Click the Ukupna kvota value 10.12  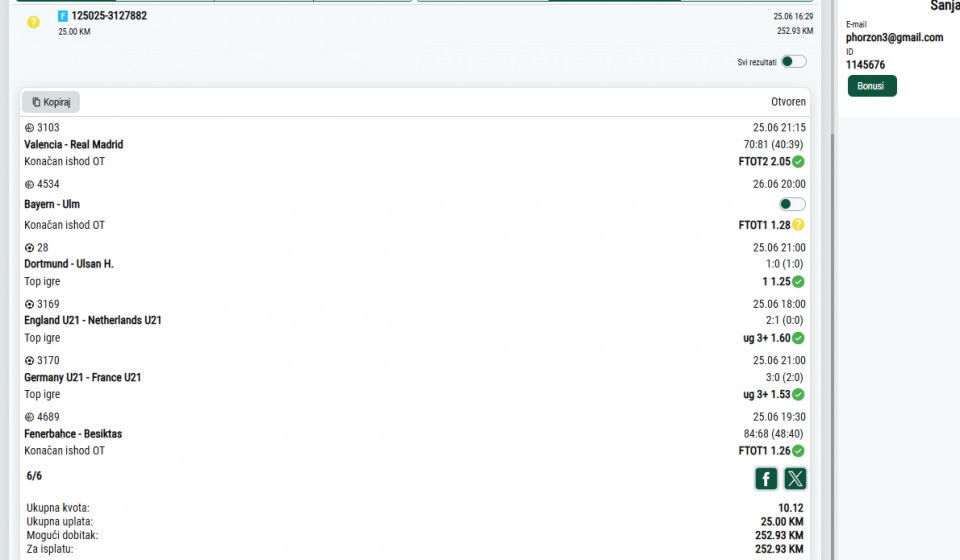click(x=790, y=508)
